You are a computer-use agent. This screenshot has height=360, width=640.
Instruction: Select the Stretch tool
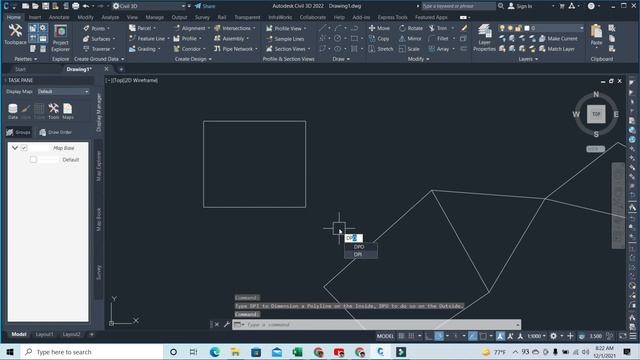click(x=381, y=49)
